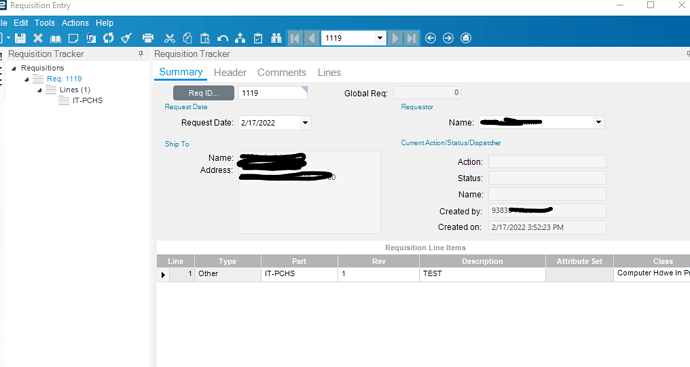Click the Undo arrow icon
The width and height of the screenshot is (690, 367).
223,39
